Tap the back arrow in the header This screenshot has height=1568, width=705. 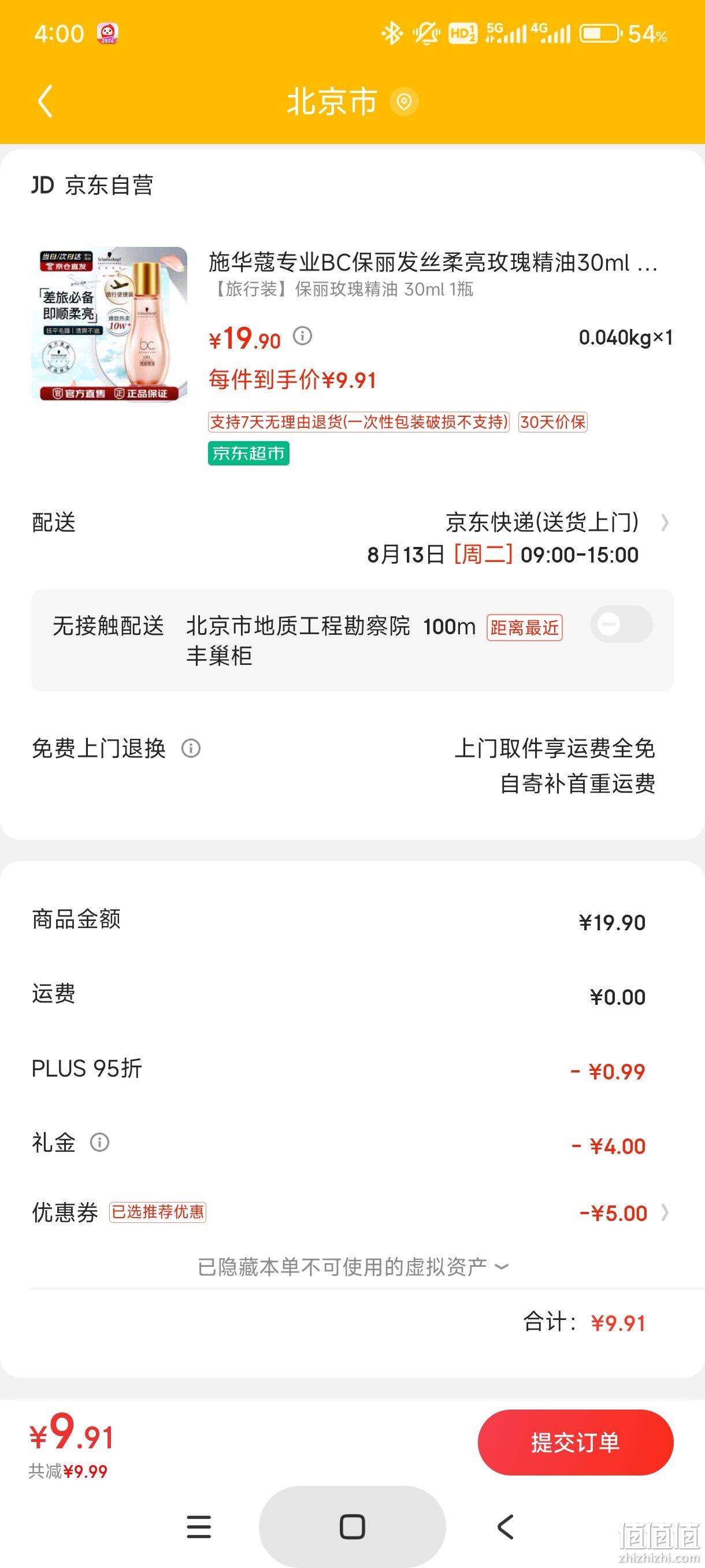click(x=46, y=101)
